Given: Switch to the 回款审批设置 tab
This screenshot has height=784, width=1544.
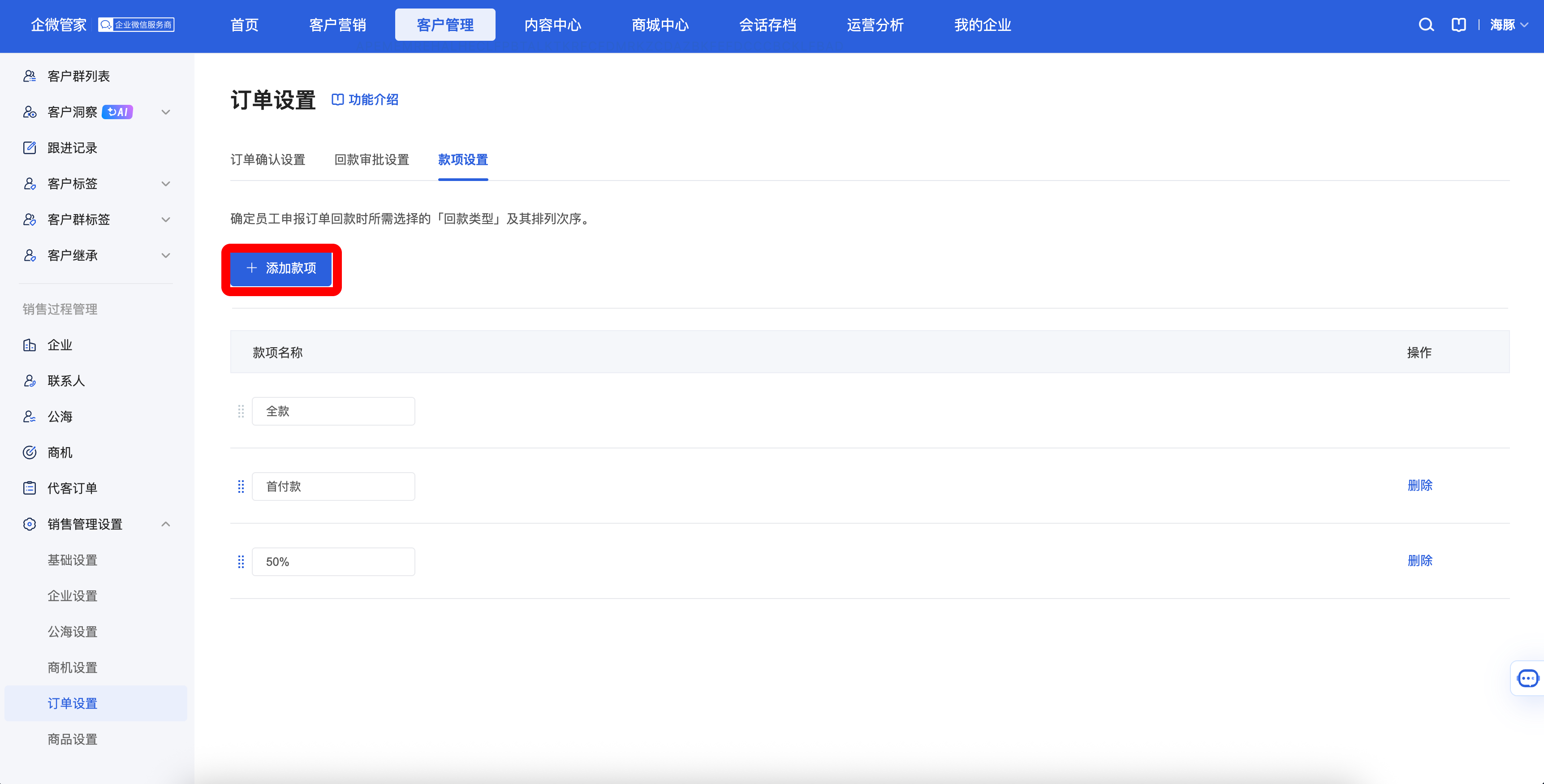Looking at the screenshot, I should coord(371,159).
